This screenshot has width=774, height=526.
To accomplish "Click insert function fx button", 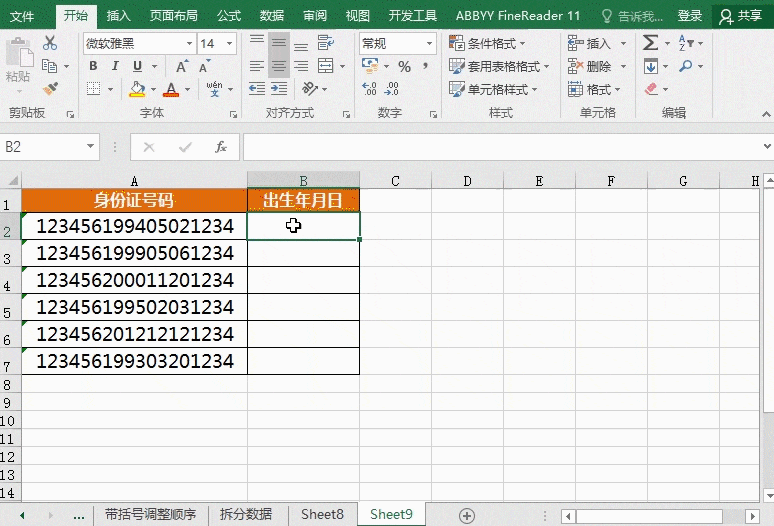I will (x=221, y=147).
